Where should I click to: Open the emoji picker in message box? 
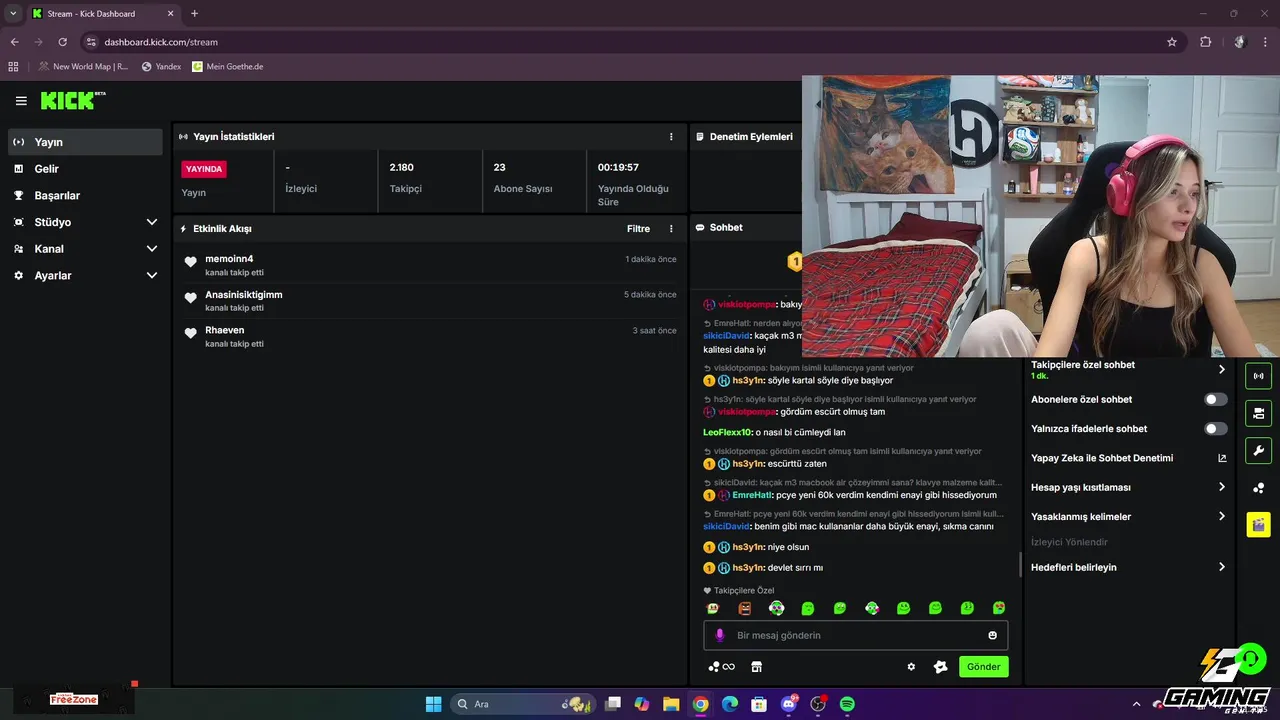coord(992,635)
